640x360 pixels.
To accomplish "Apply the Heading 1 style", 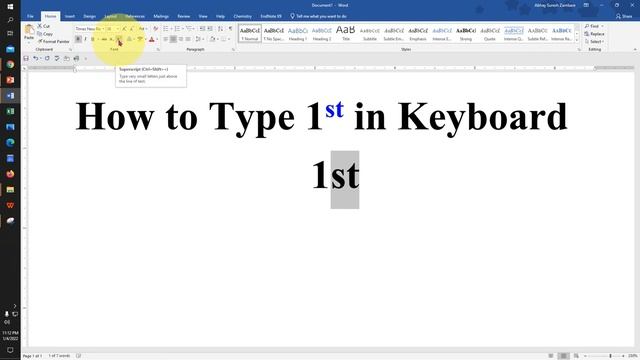I will (x=298, y=33).
